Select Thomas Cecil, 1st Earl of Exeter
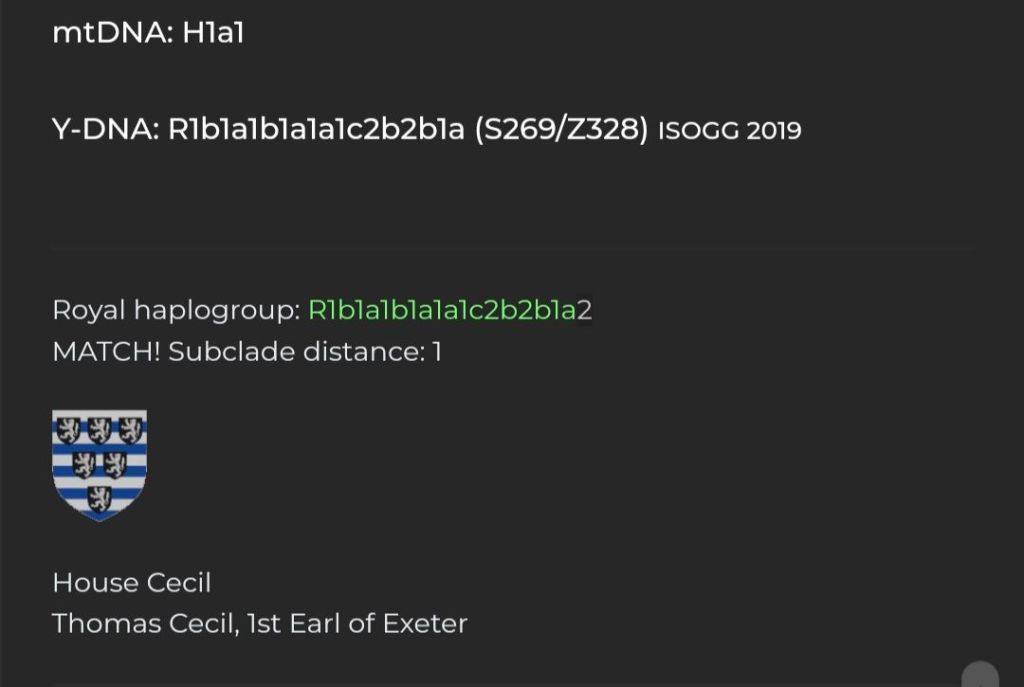 pyautogui.click(x=259, y=624)
